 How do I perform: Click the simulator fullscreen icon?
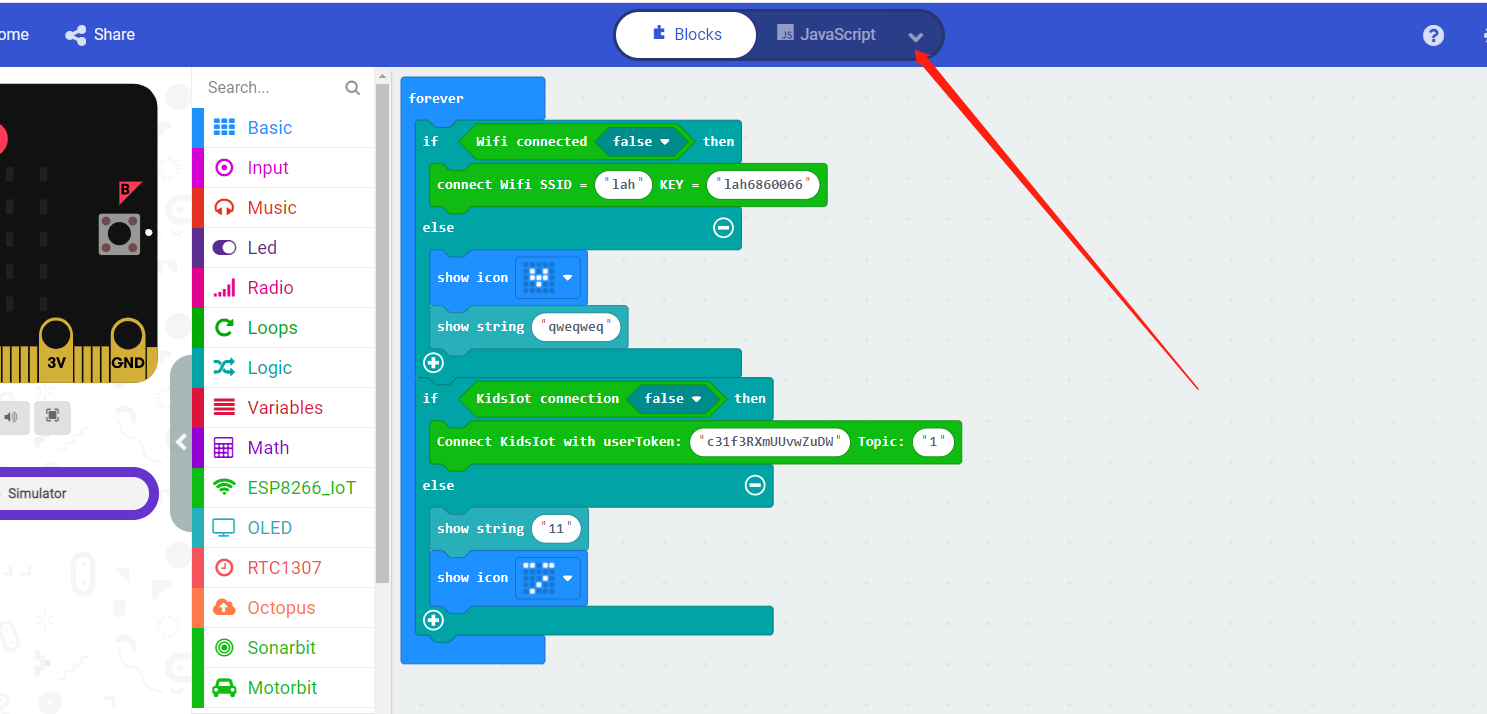[52, 416]
